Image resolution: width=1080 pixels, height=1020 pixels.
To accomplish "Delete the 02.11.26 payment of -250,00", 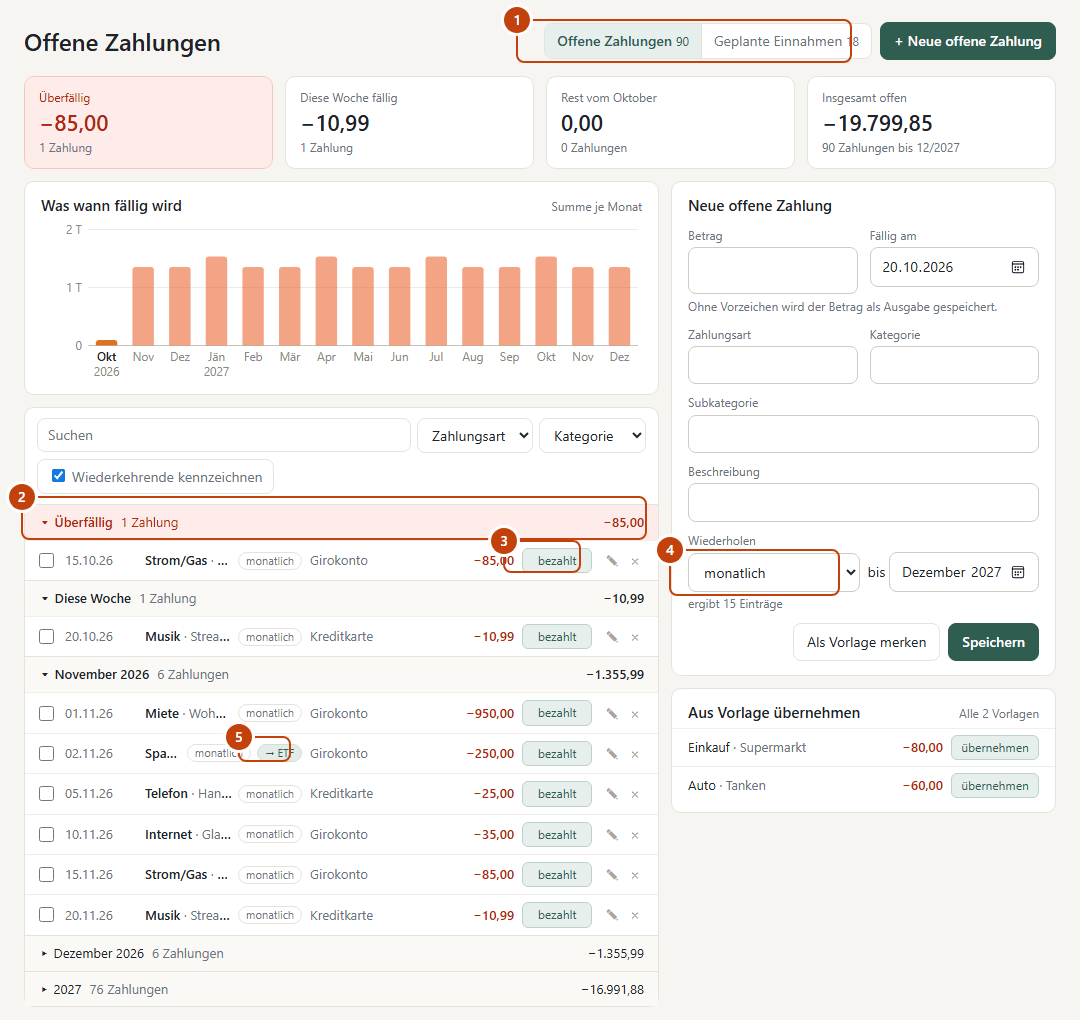I will click(635, 755).
